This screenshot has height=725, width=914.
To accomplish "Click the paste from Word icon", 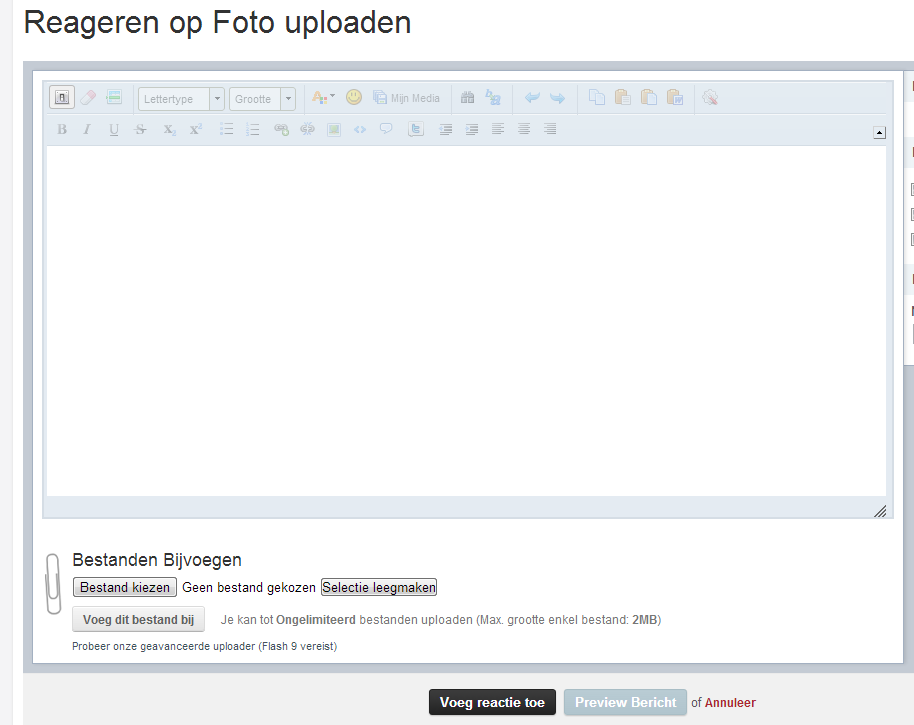I will tap(675, 97).
